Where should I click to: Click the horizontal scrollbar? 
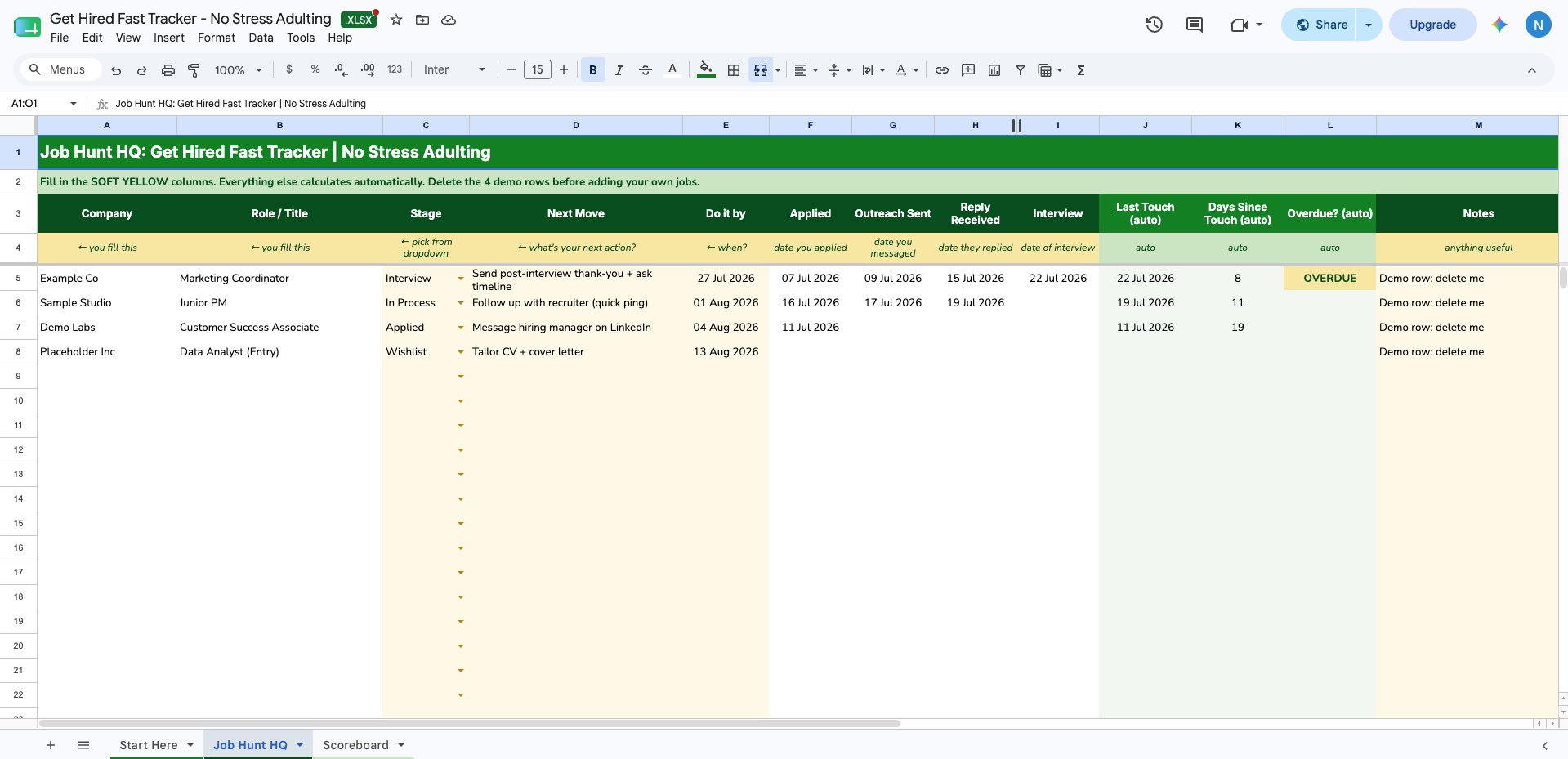pos(470,724)
